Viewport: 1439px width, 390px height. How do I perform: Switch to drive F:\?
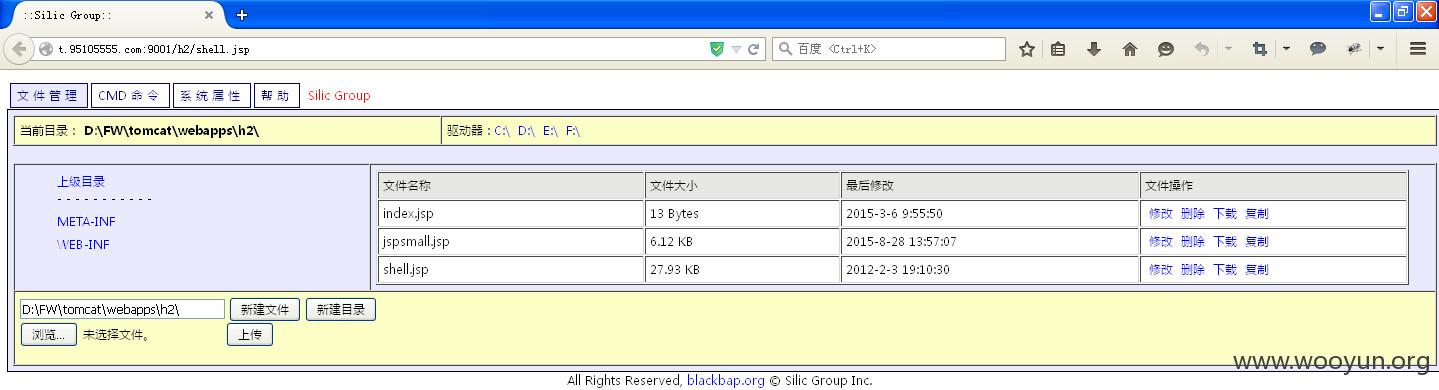click(573, 131)
